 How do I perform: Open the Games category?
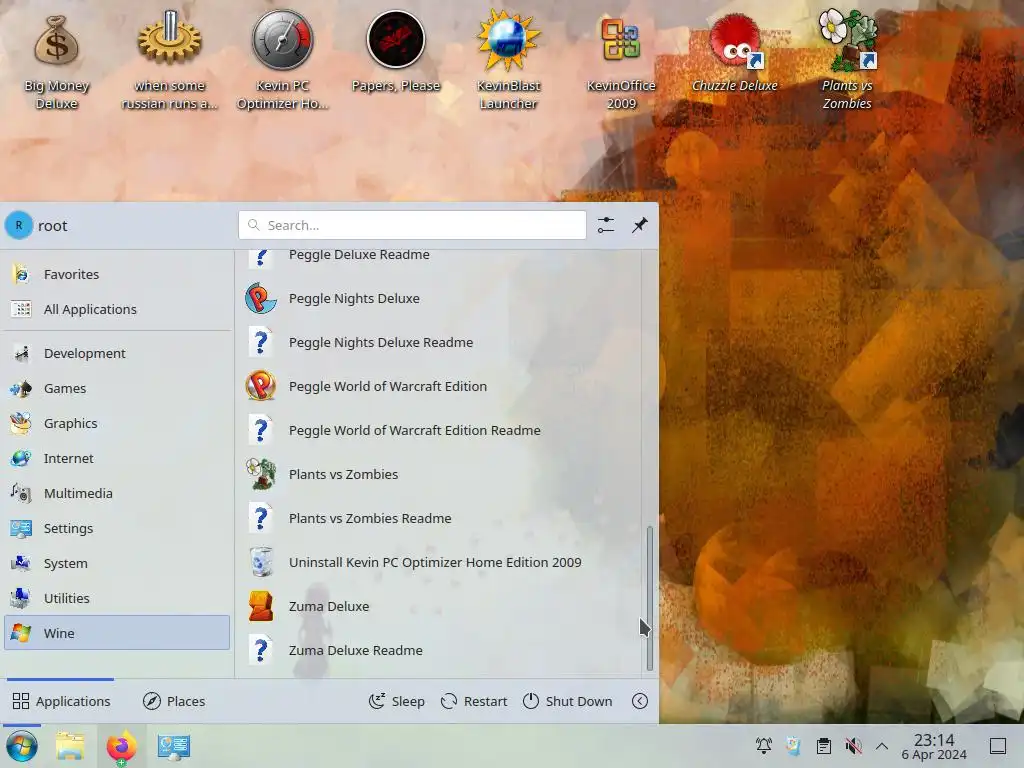tap(117, 389)
